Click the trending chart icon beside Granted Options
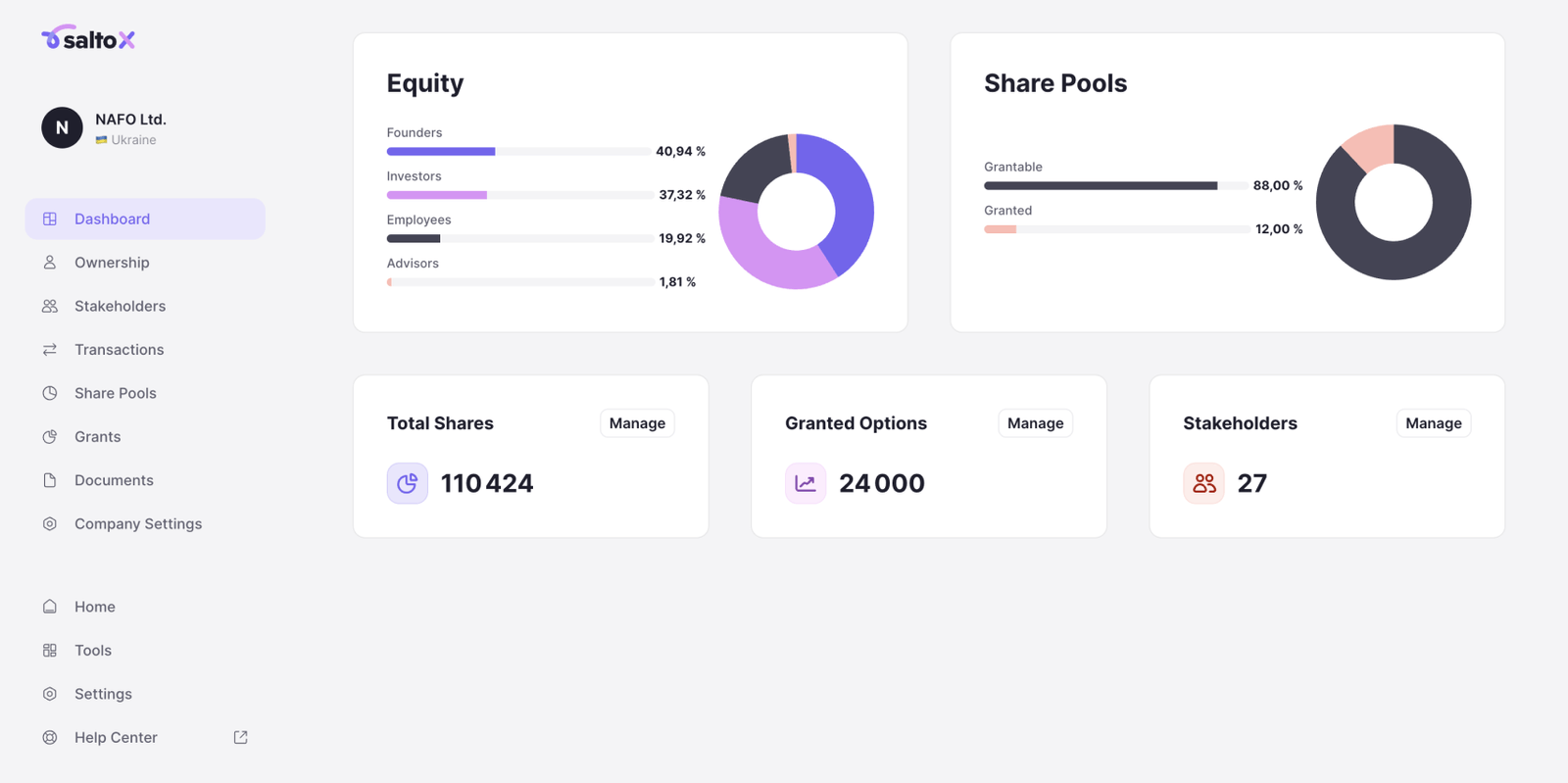Viewport: 1568px width, 783px height. pos(805,482)
